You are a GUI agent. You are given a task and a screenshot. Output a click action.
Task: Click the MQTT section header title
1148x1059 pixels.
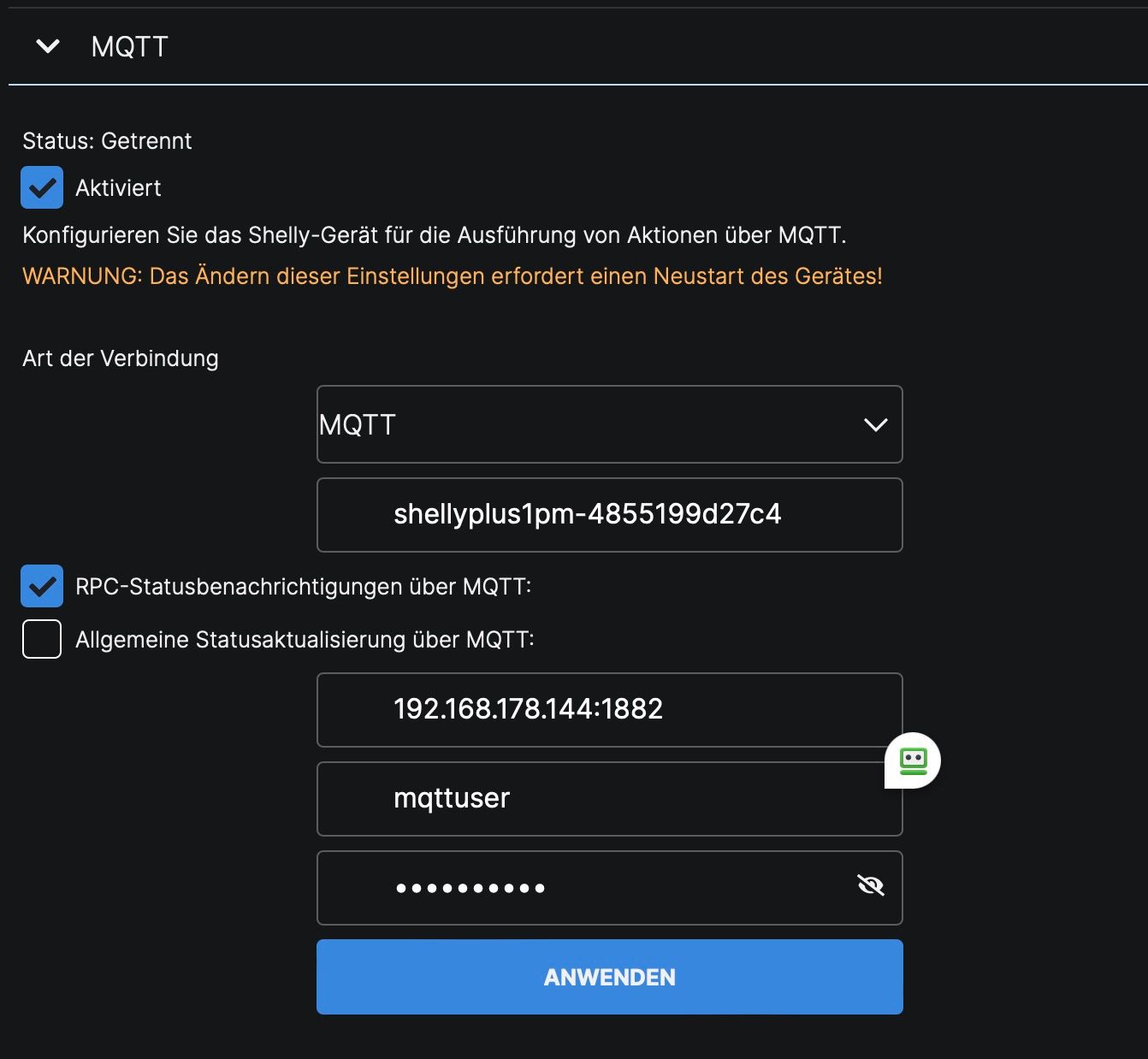pos(130,46)
